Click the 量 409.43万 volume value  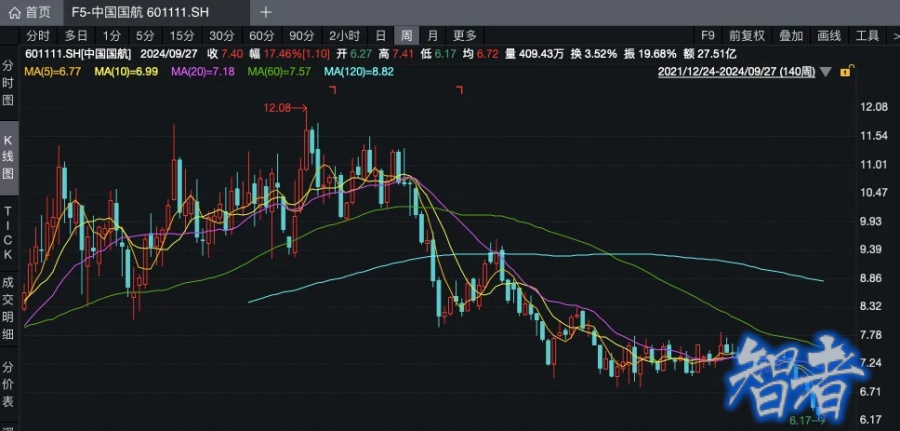click(534, 54)
